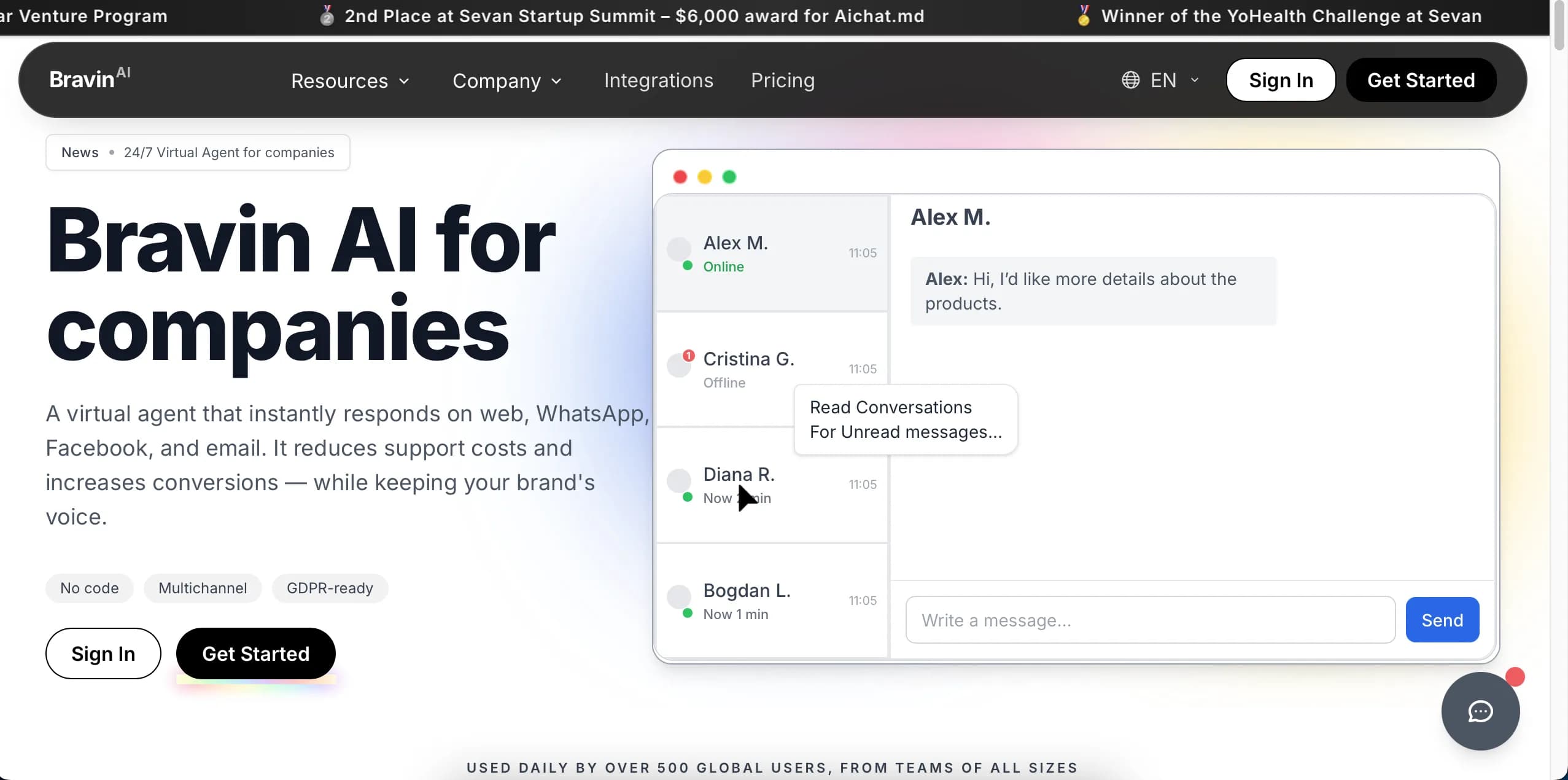The width and height of the screenshot is (1568, 780).
Task: Click Alex M. avatar in chat list
Action: 679,249
